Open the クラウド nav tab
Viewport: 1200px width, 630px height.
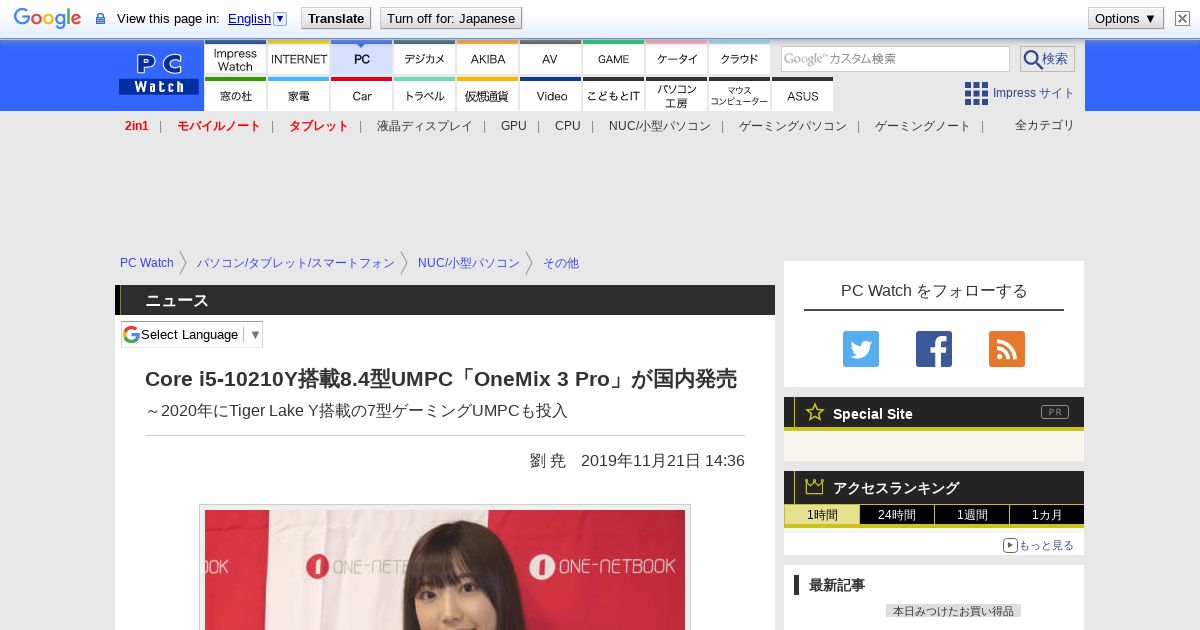[740, 58]
